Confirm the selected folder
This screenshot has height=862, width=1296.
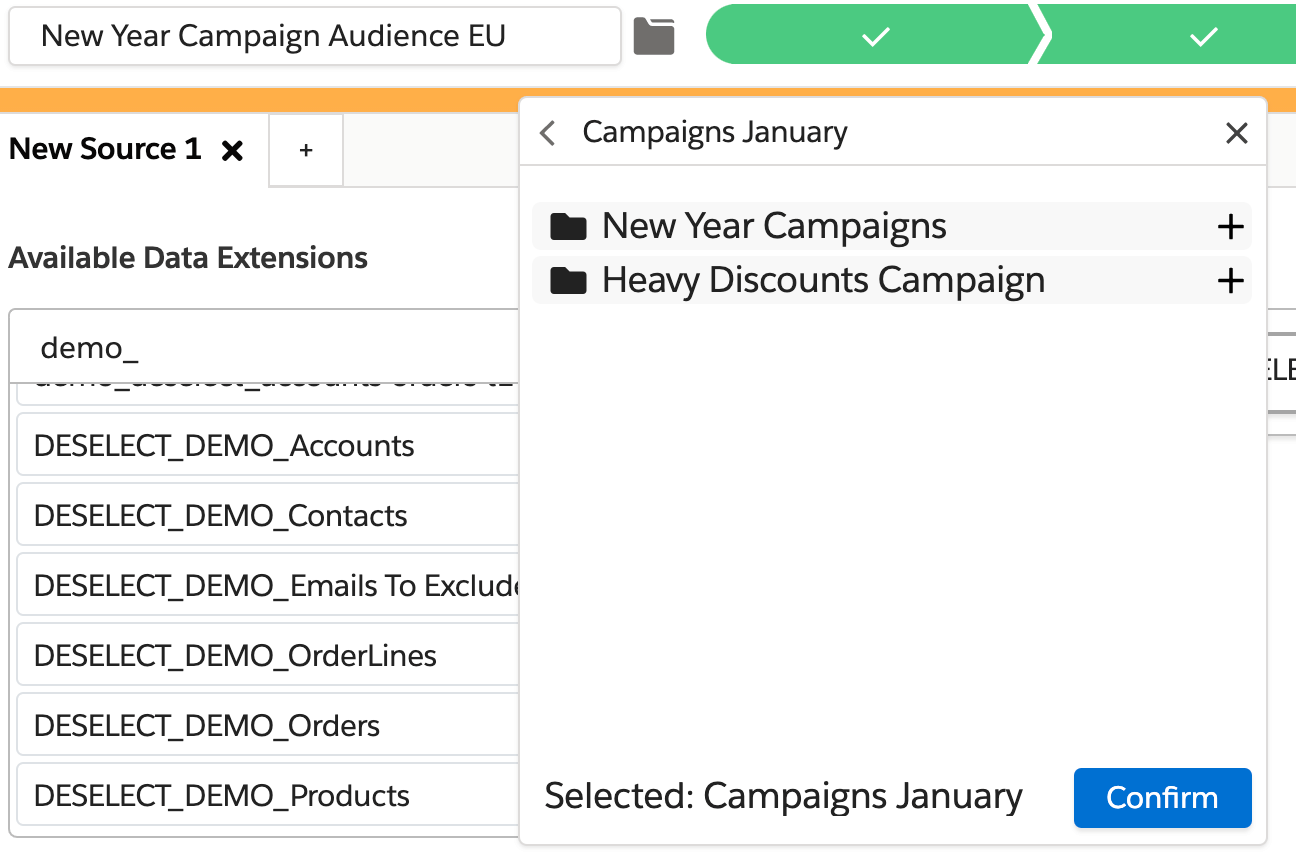tap(1162, 798)
